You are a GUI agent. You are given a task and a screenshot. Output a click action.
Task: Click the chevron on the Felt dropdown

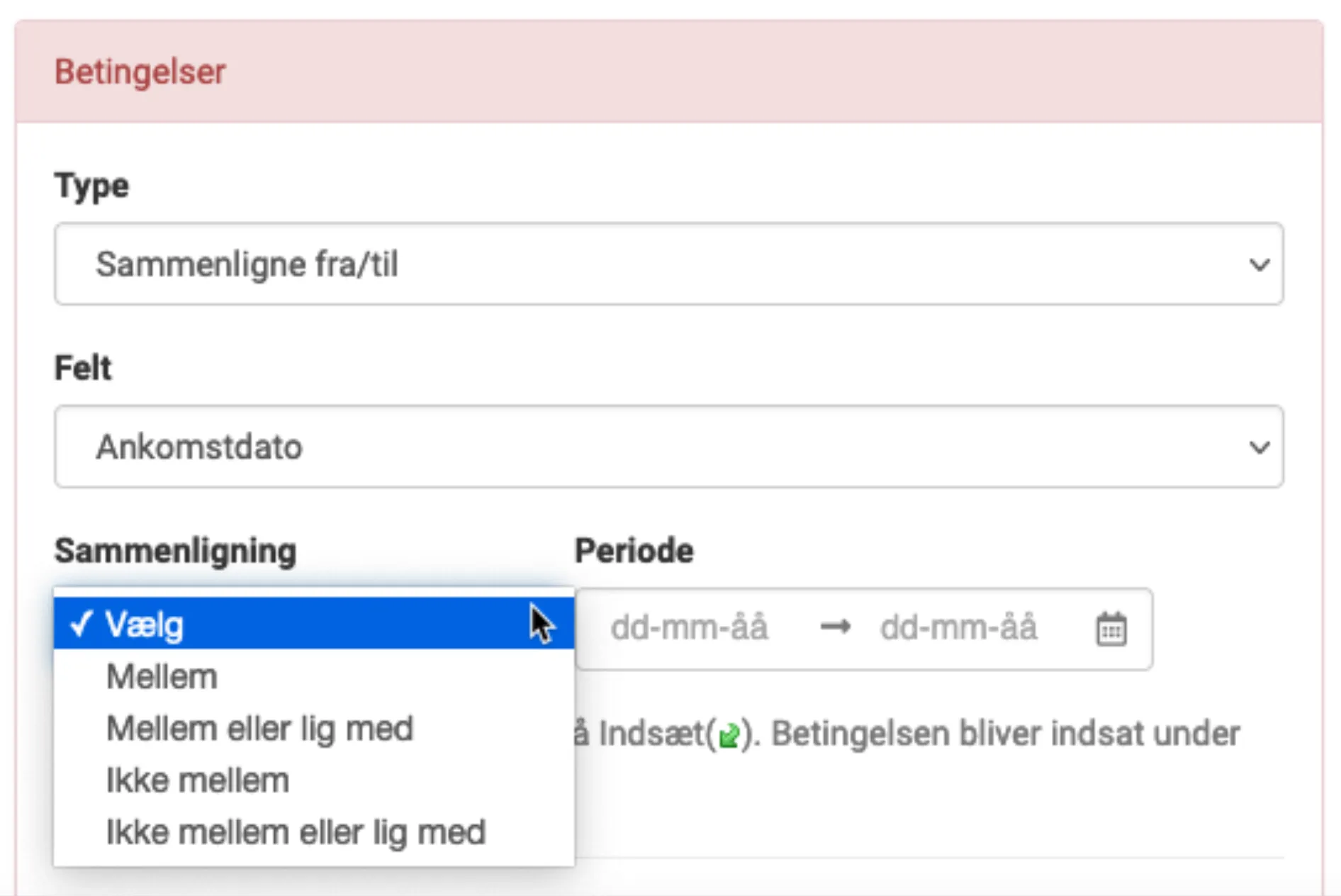(1259, 447)
